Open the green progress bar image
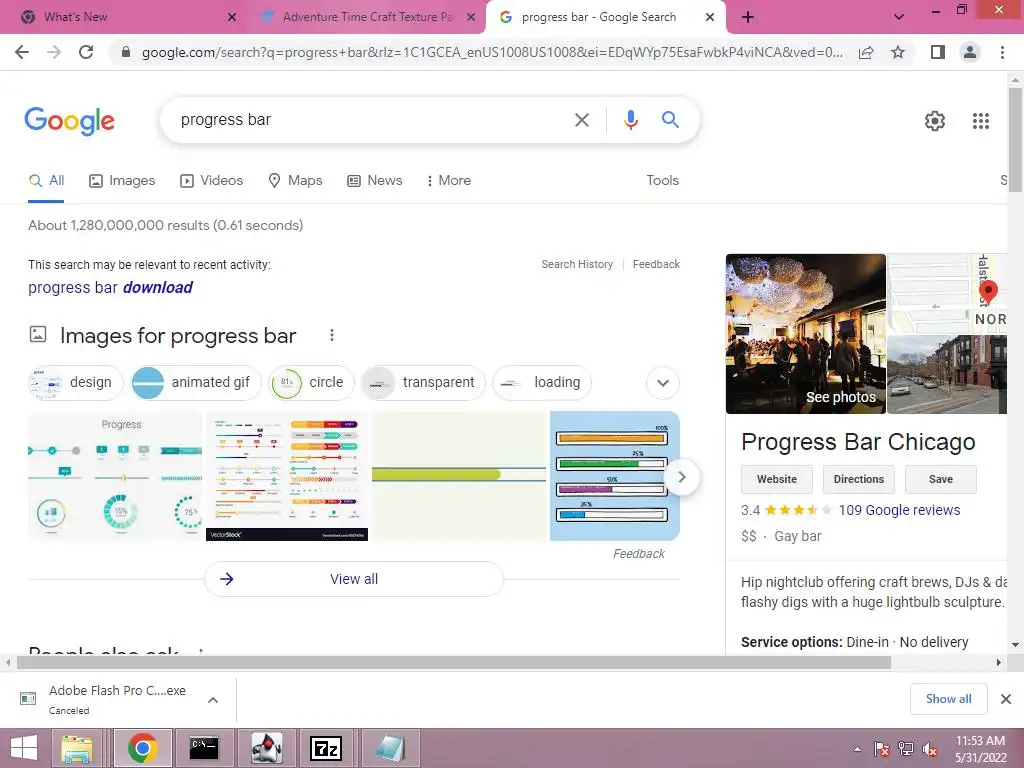The image size is (1024, 768). click(458, 476)
